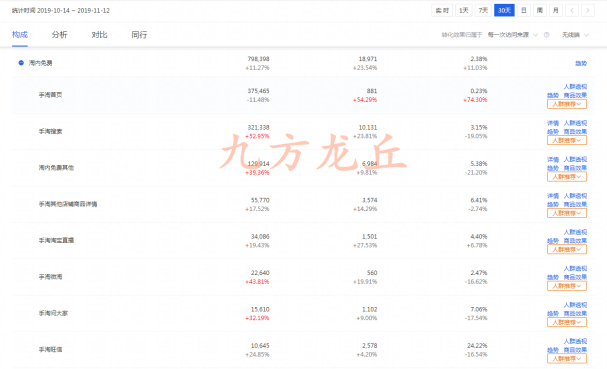The width and height of the screenshot is (607, 369).
Task: Open 商品效果 for 手淘搜索 row
Action: [x=575, y=132]
